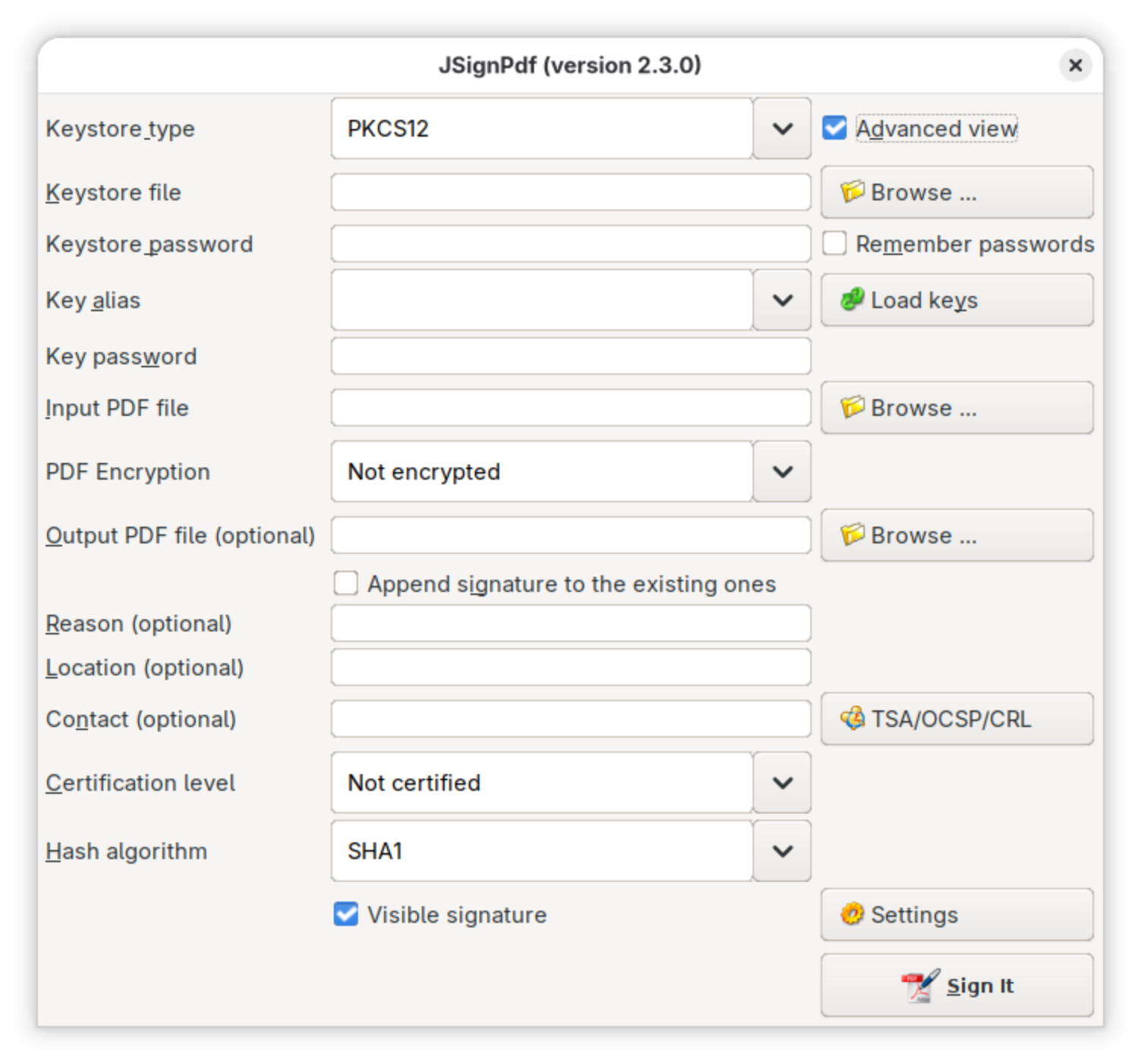Open the Keystore type dropdown

click(x=782, y=128)
